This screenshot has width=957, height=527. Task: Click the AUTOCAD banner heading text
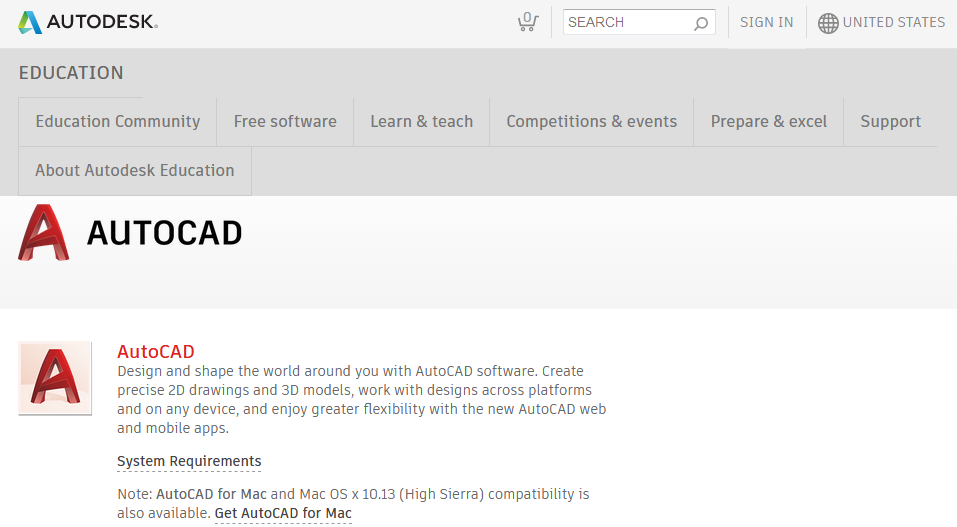point(164,233)
